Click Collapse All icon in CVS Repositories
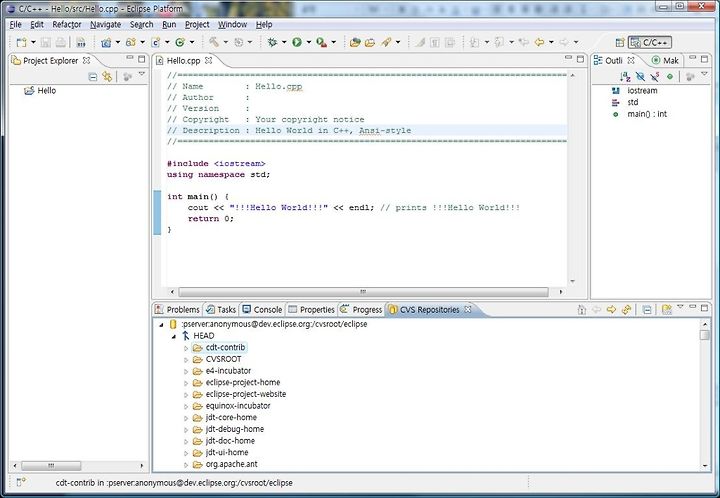Viewport: 720px width, 498px height. tap(647, 310)
